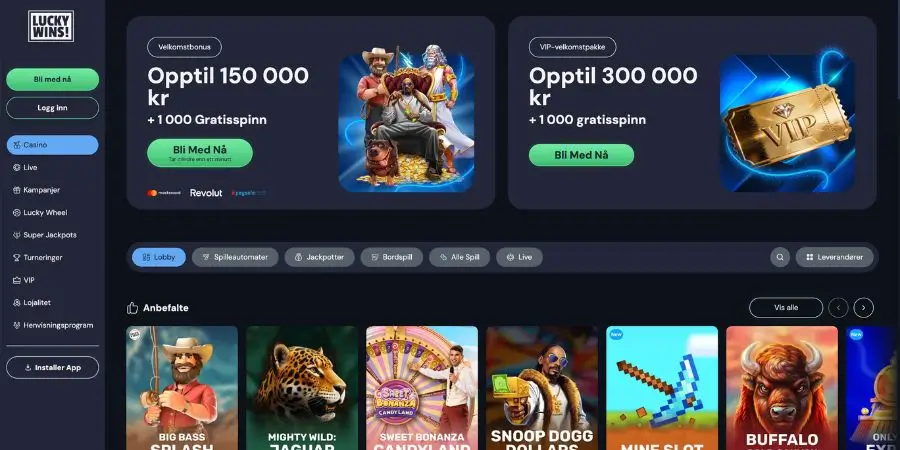Screen dimensions: 900x450
Task: Click Vis alle for Anbefalte
Action: click(786, 308)
